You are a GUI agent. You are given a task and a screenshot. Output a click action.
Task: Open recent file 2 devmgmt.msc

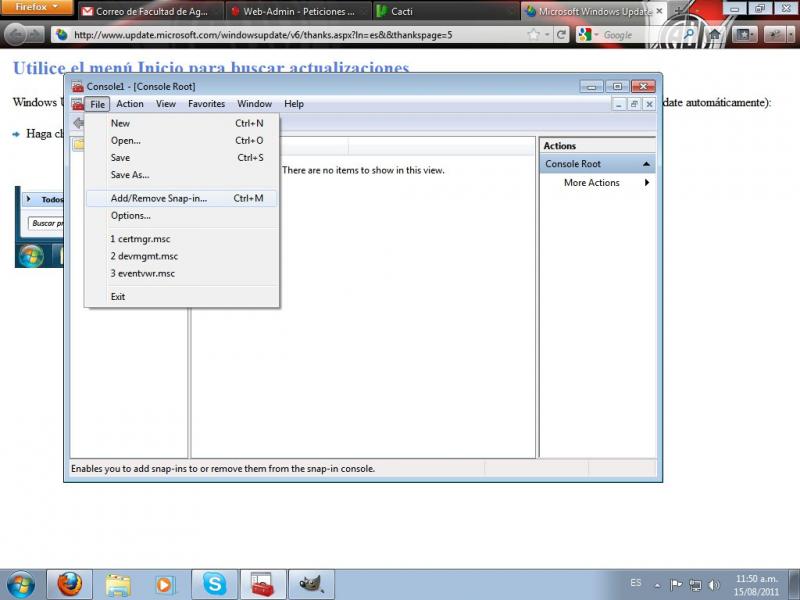[182, 256]
